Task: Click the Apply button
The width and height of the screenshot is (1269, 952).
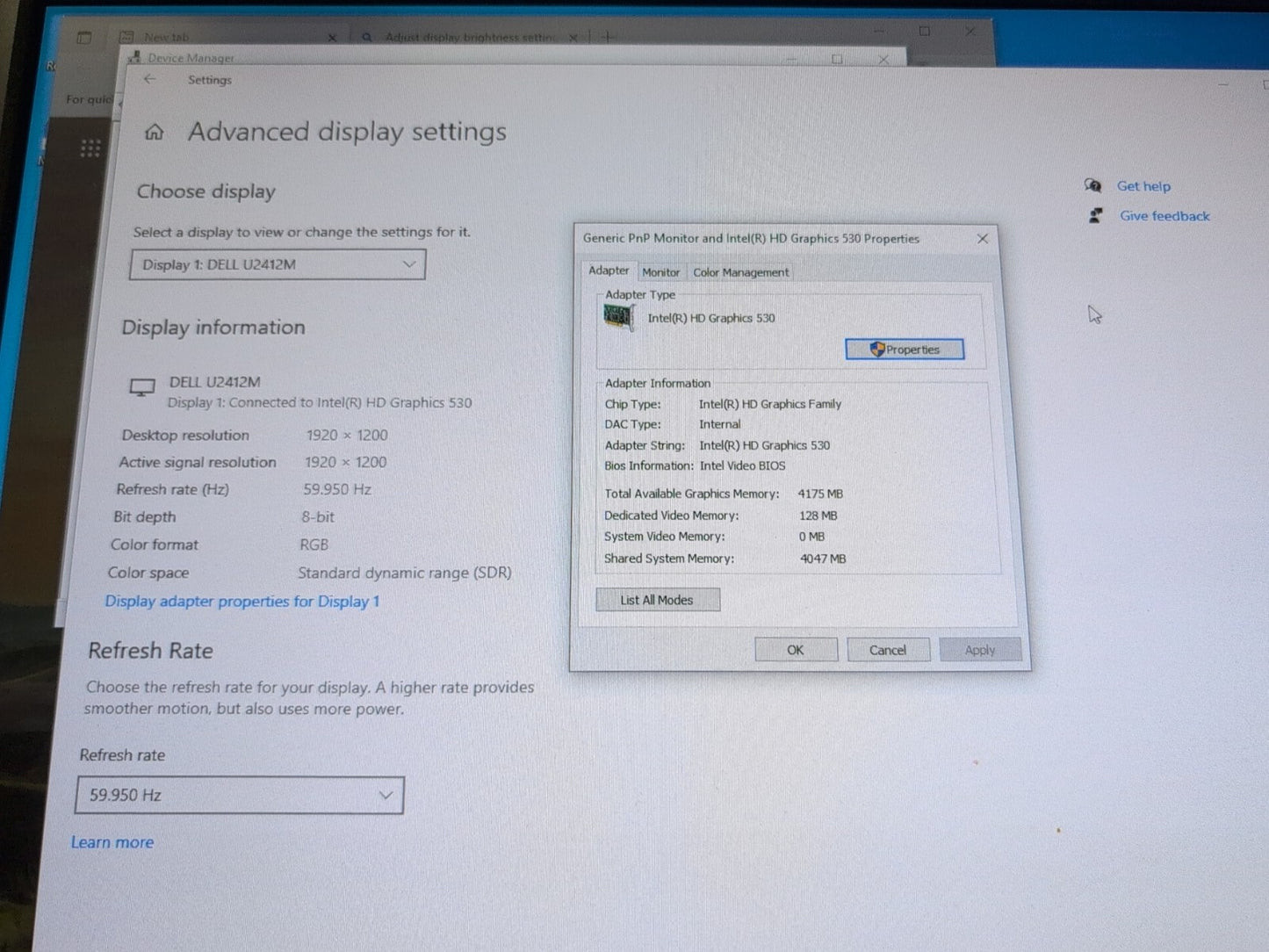Action: tap(980, 650)
